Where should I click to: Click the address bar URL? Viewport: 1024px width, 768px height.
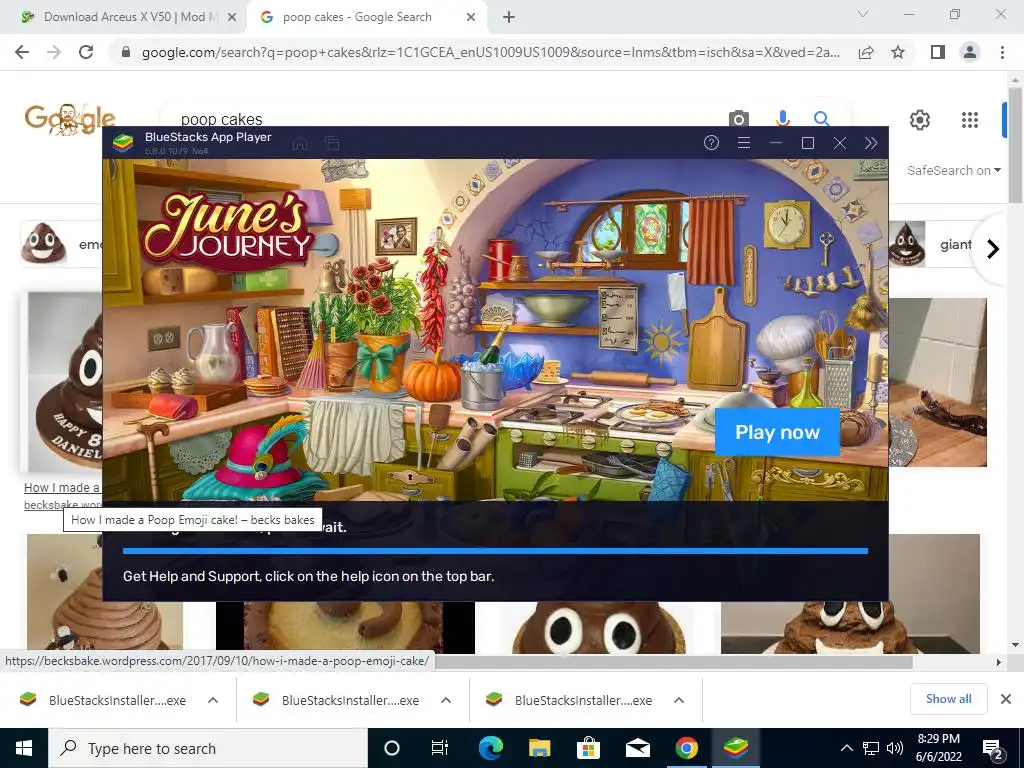point(490,52)
